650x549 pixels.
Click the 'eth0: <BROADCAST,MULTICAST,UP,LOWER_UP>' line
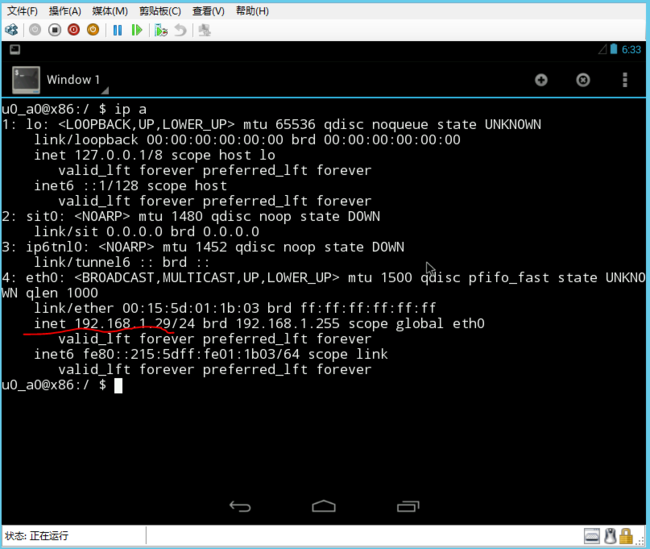[x=323, y=278]
